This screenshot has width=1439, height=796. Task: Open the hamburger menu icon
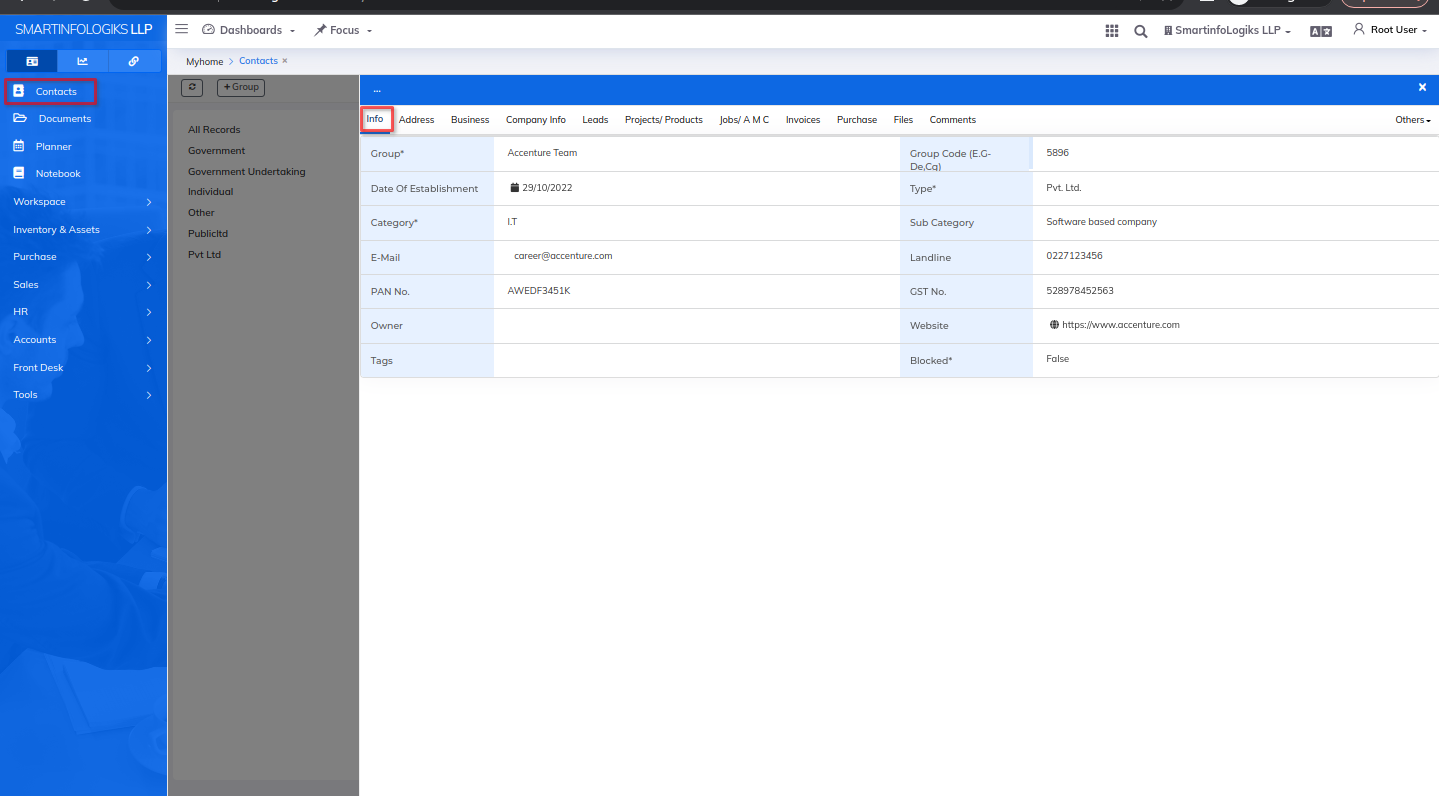click(181, 29)
